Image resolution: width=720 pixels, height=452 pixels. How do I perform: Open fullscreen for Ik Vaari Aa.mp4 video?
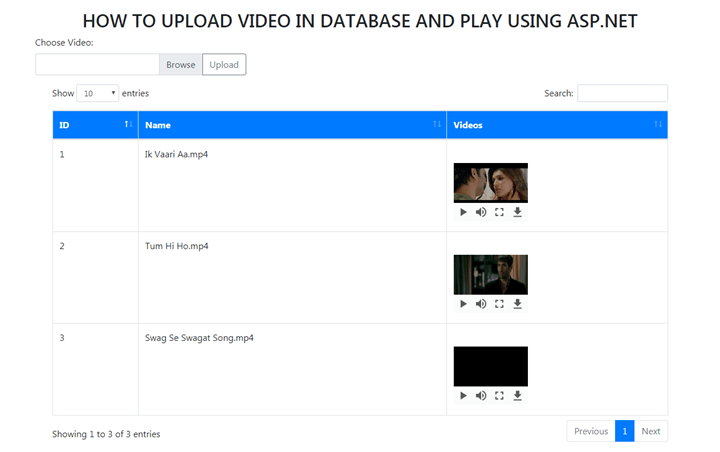point(499,212)
